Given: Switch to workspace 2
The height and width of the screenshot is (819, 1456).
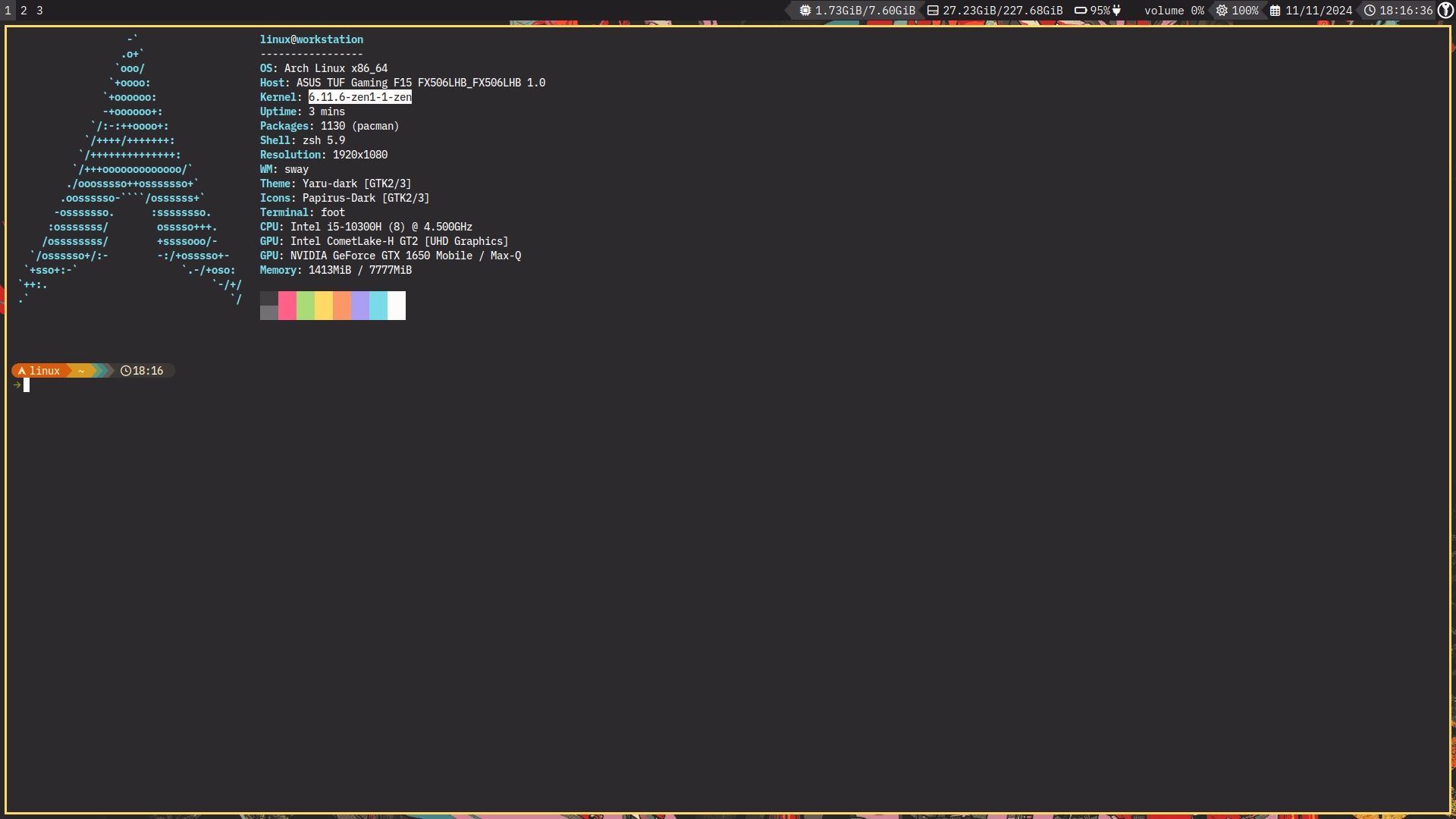Looking at the screenshot, I should tap(24, 11).
